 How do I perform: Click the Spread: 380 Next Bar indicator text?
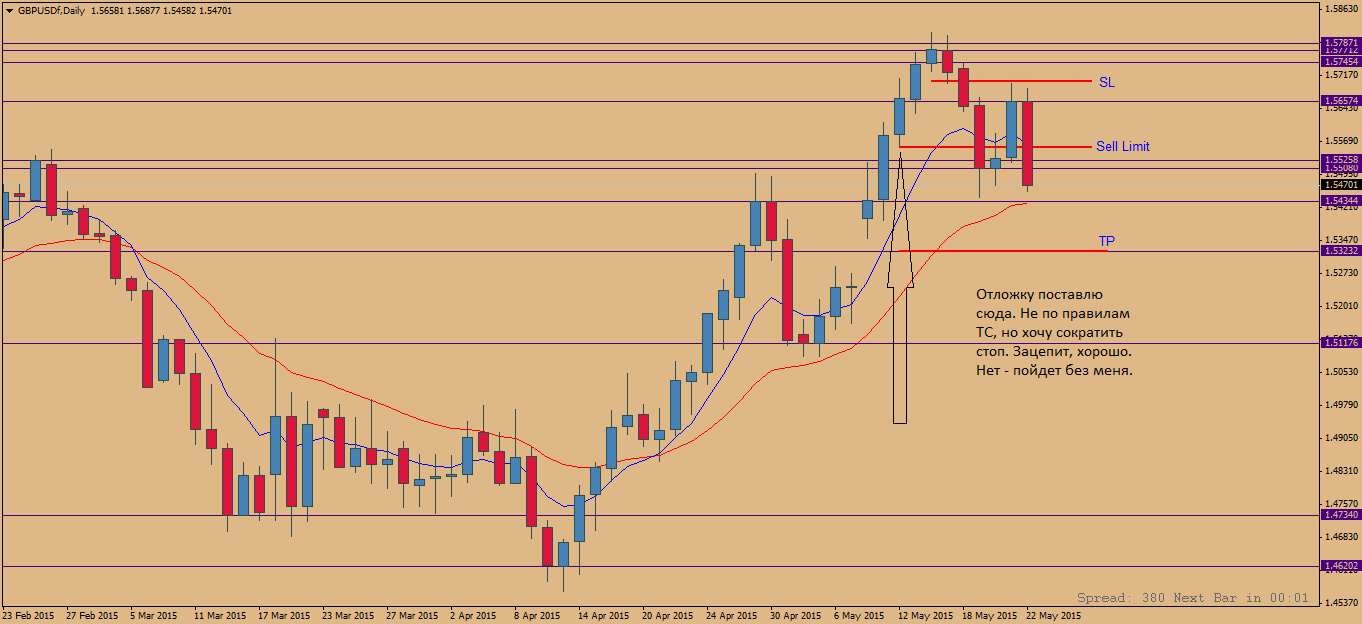[x=1192, y=597]
